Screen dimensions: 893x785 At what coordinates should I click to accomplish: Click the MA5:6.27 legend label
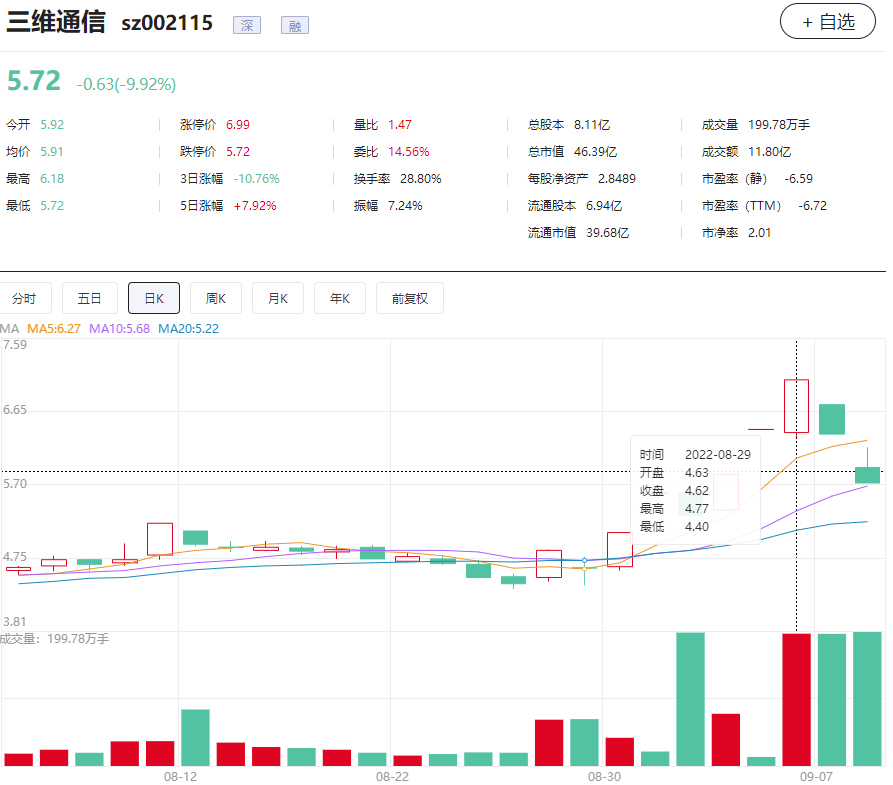click(x=54, y=329)
